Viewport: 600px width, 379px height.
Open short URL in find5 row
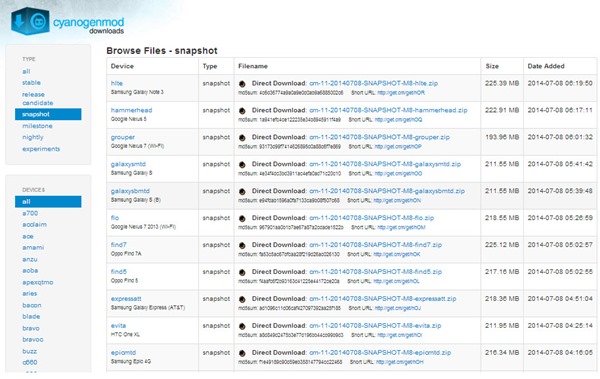pyautogui.click(x=396, y=281)
